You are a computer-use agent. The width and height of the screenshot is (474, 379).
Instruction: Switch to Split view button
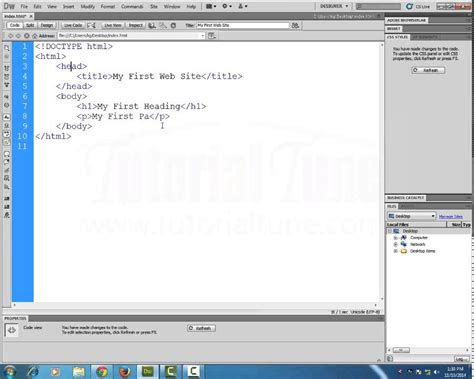point(30,25)
